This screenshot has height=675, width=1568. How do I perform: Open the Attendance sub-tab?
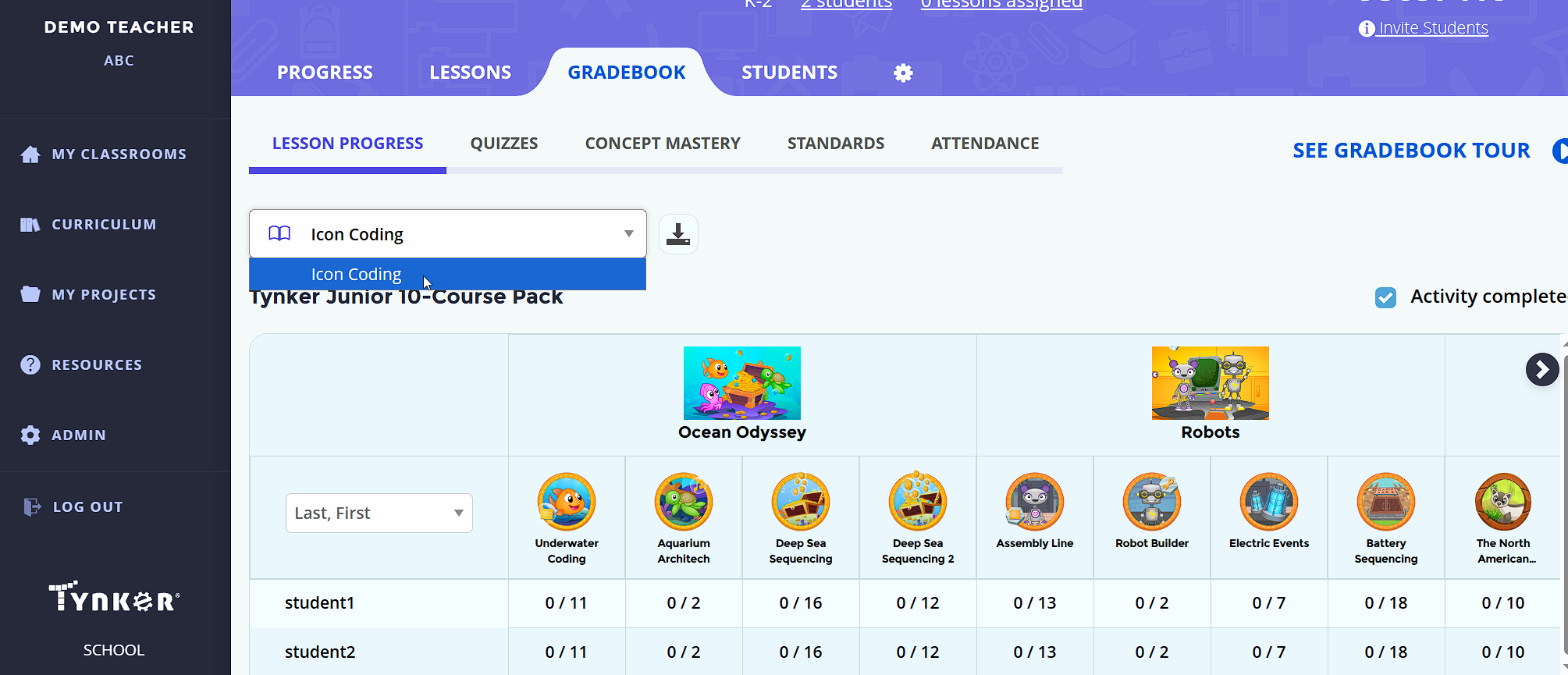coord(985,144)
